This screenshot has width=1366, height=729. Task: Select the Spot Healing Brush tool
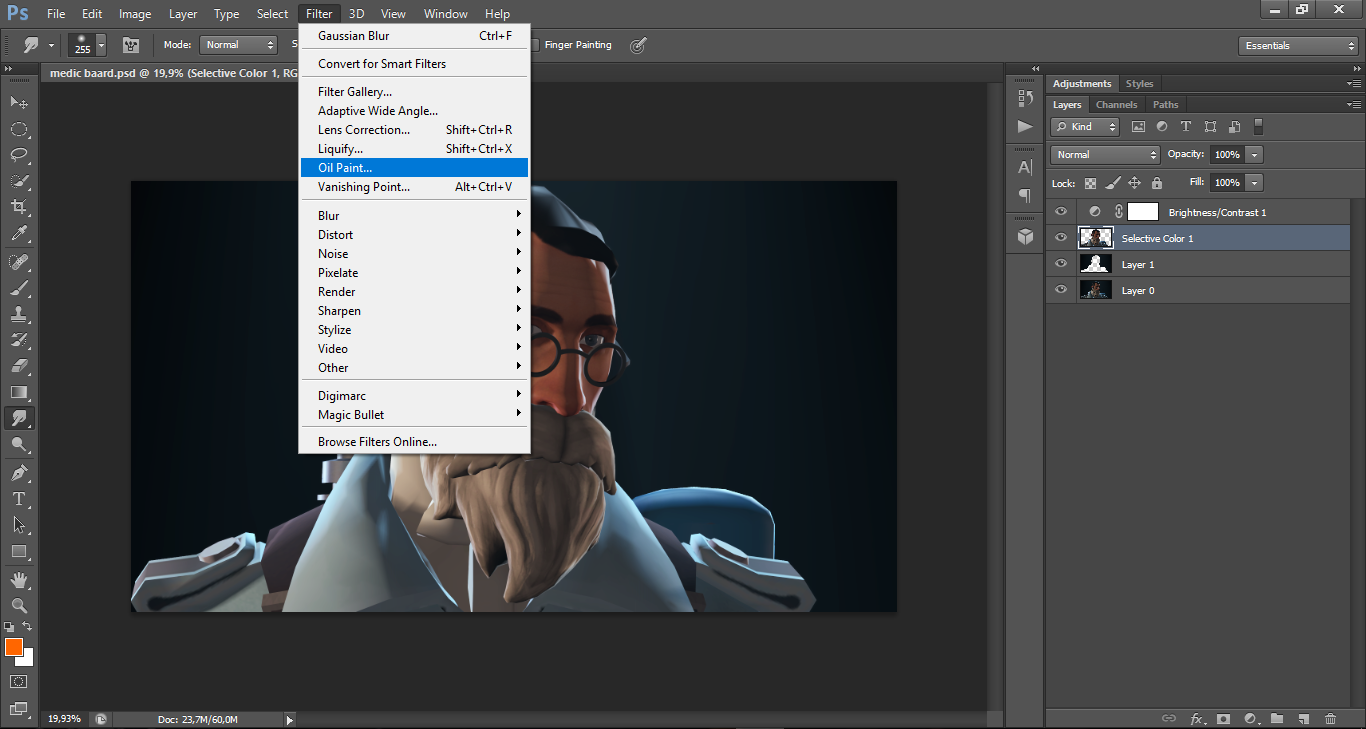(x=19, y=262)
